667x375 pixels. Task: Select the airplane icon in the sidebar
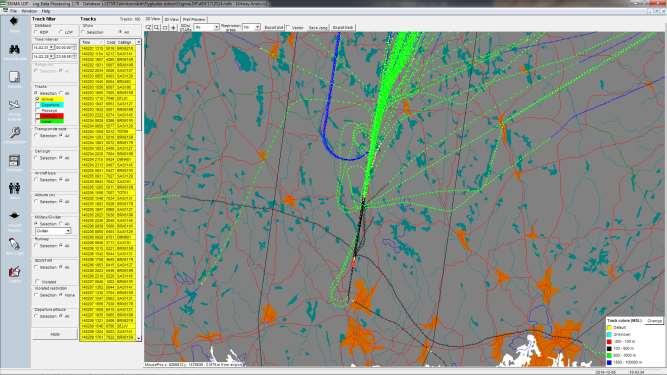click(14, 104)
